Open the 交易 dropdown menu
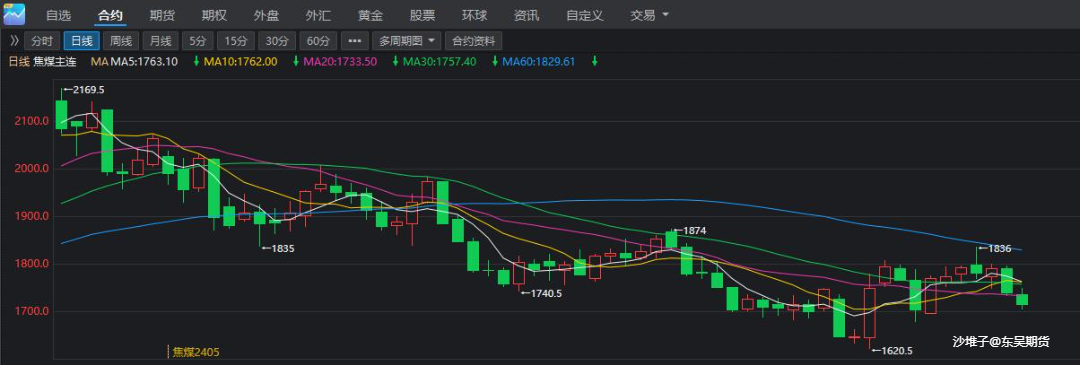Image resolution: width=1080 pixels, height=365 pixels. pos(649,15)
